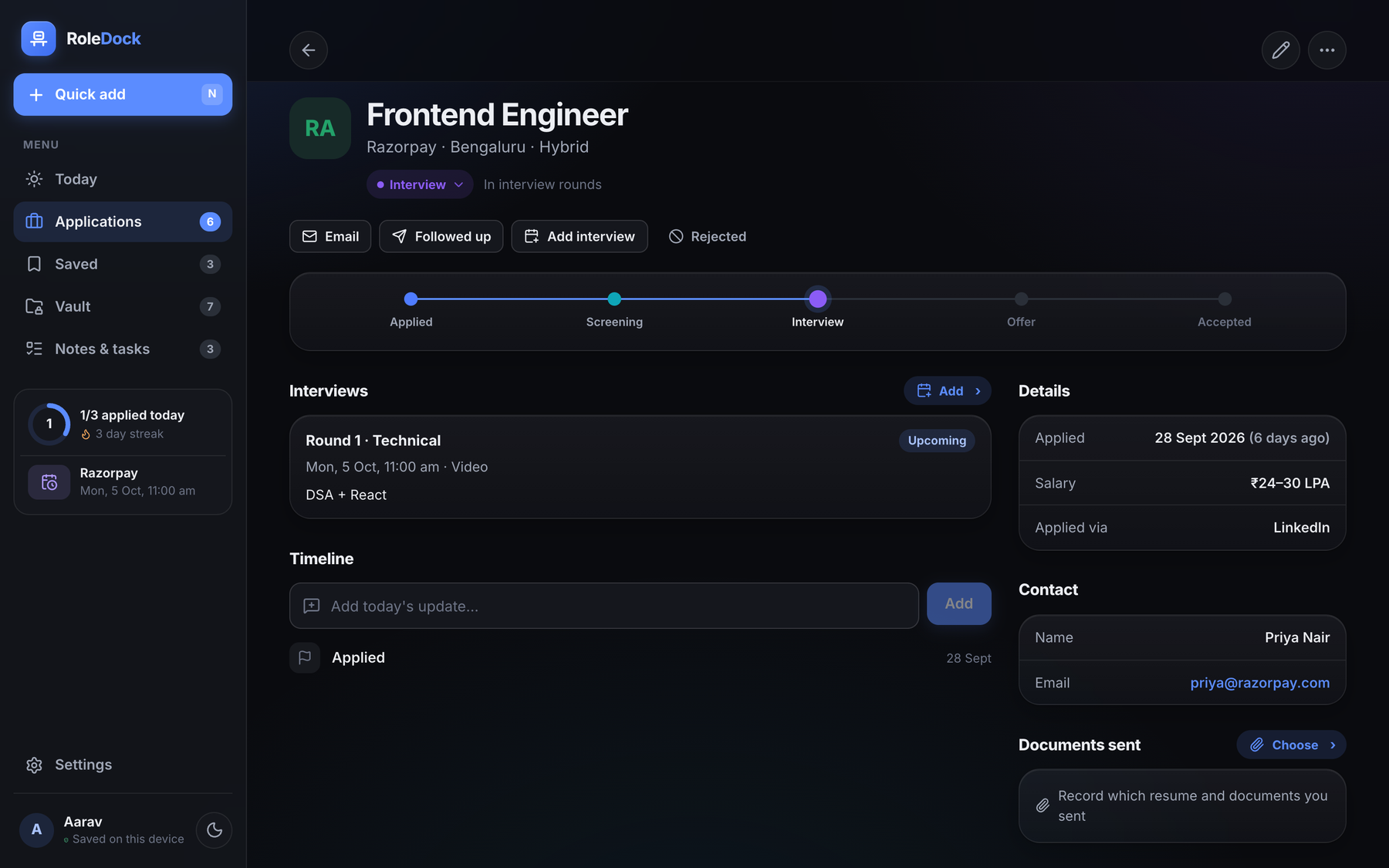
Task: Click the Quick add button
Action: pos(123,94)
